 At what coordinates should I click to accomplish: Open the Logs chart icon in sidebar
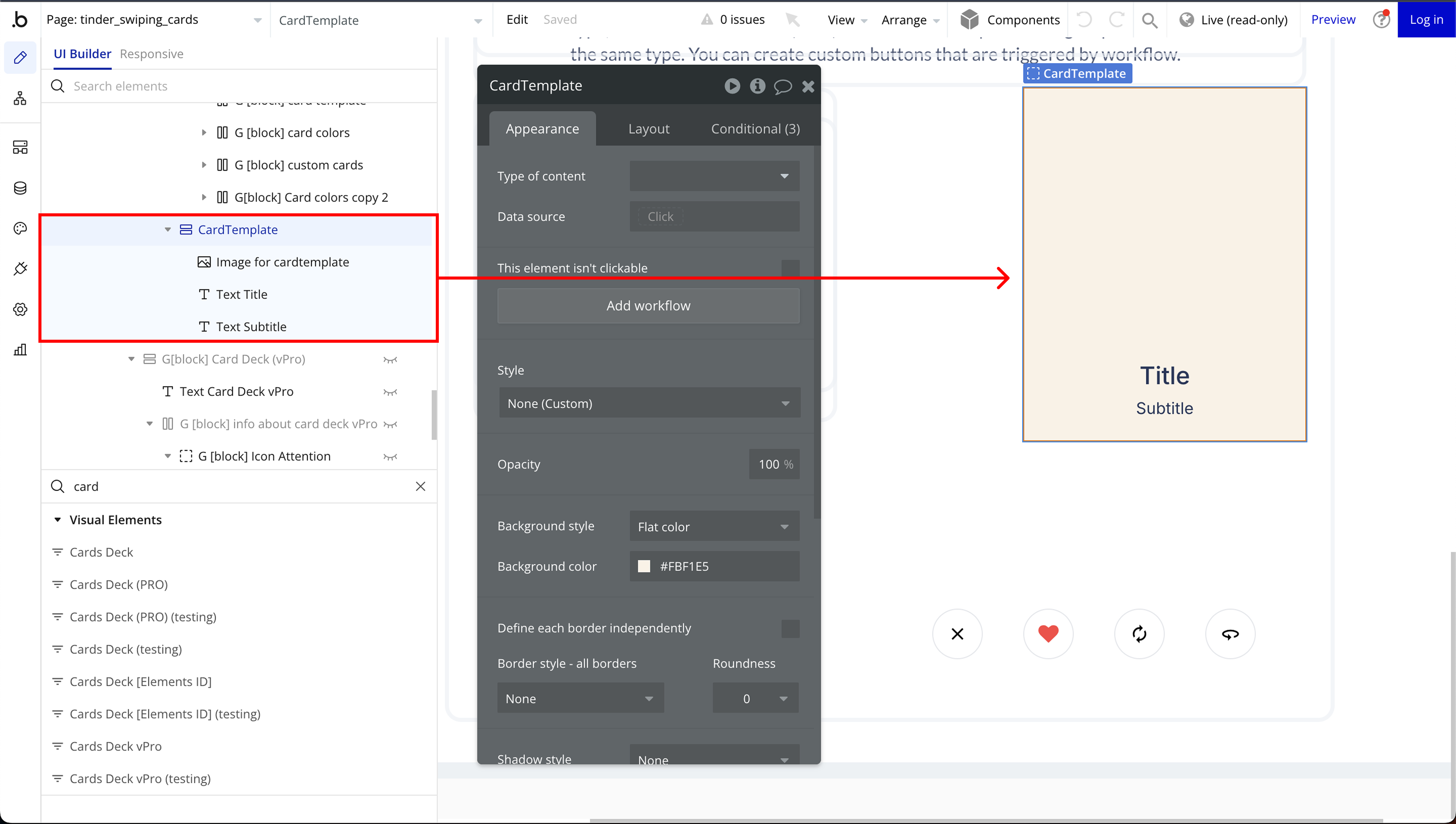20,349
